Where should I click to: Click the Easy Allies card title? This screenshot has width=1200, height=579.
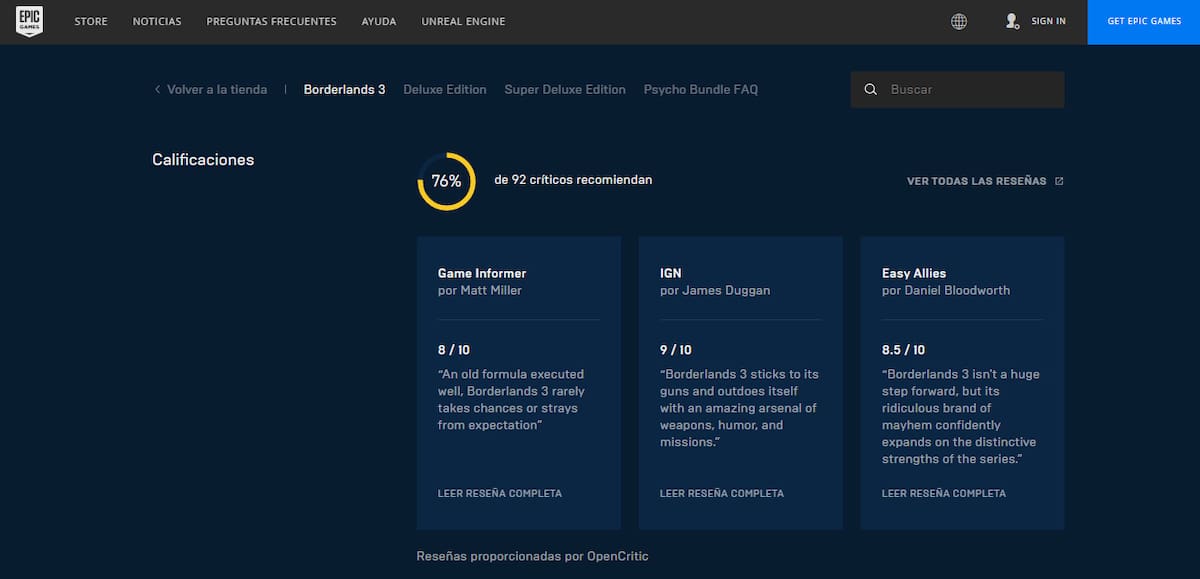[914, 273]
